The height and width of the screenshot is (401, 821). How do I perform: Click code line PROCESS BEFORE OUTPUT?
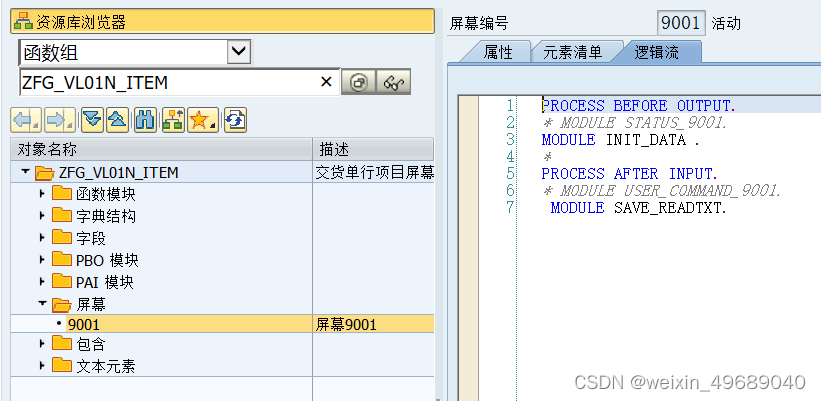coord(638,106)
